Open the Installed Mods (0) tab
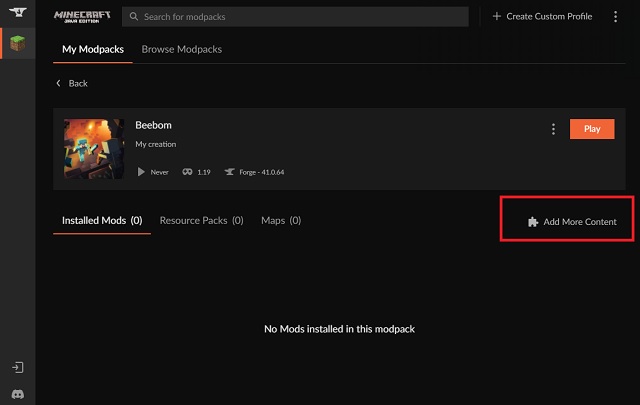This screenshot has height=405, width=640. (x=102, y=220)
